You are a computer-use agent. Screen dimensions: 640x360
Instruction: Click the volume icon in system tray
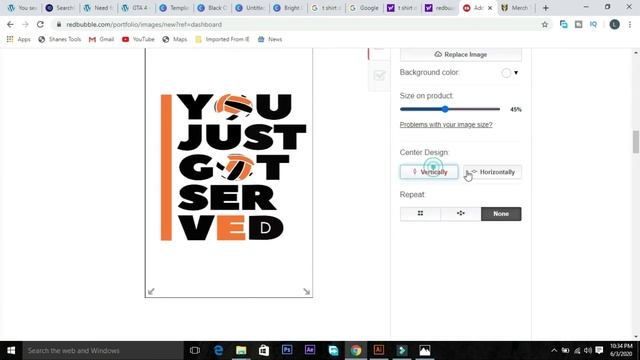coord(588,350)
